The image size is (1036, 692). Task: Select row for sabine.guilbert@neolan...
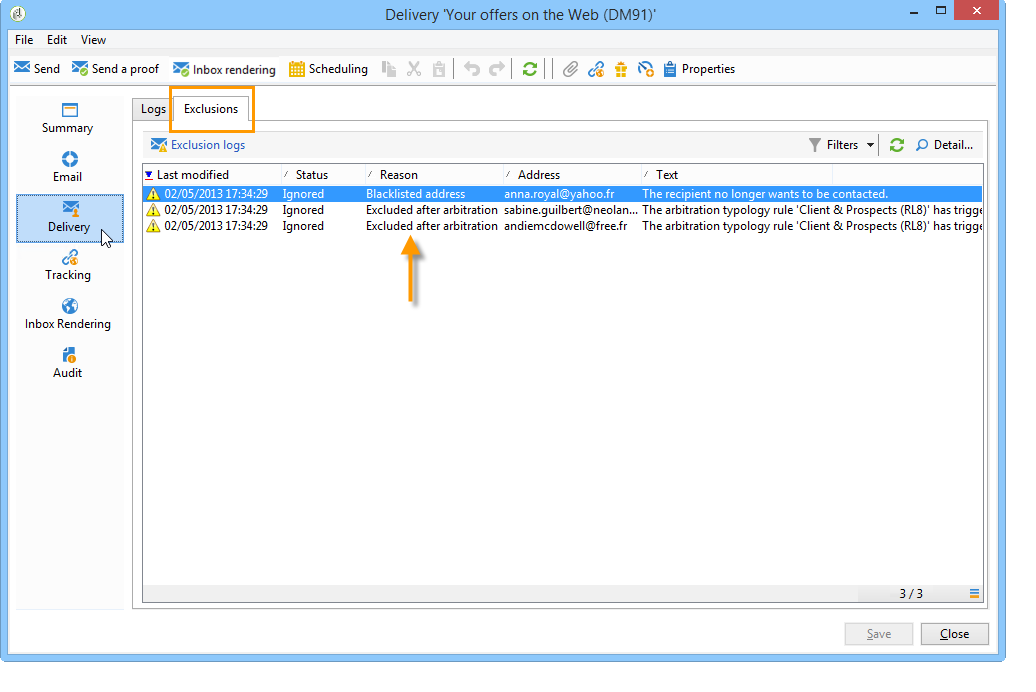click(x=562, y=210)
